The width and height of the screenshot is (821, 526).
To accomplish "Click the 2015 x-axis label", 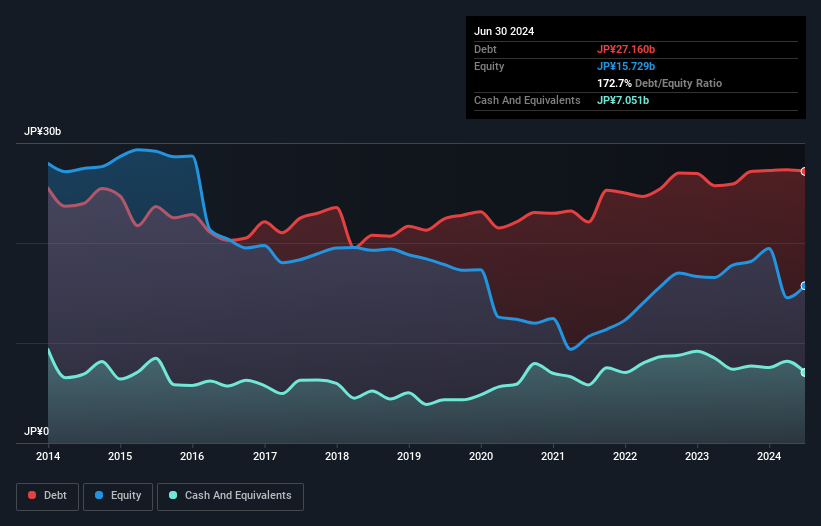I will click(x=120, y=456).
